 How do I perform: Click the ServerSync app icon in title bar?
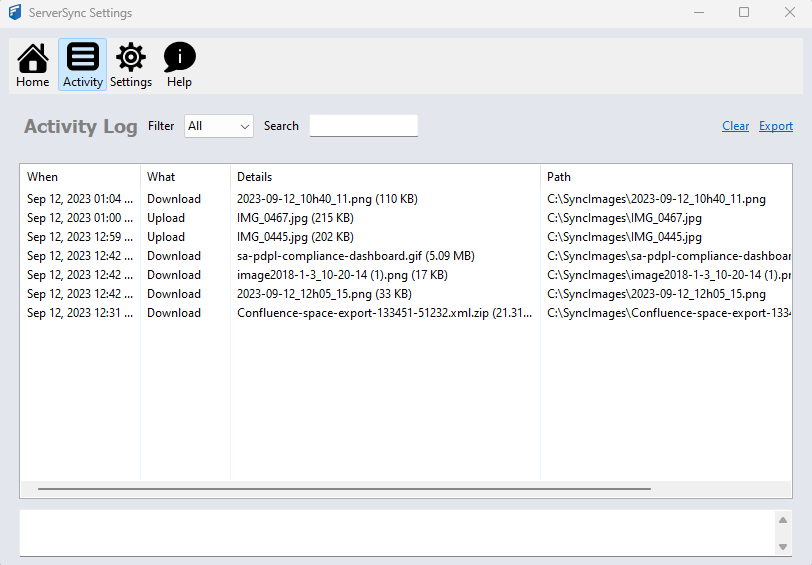pos(14,13)
